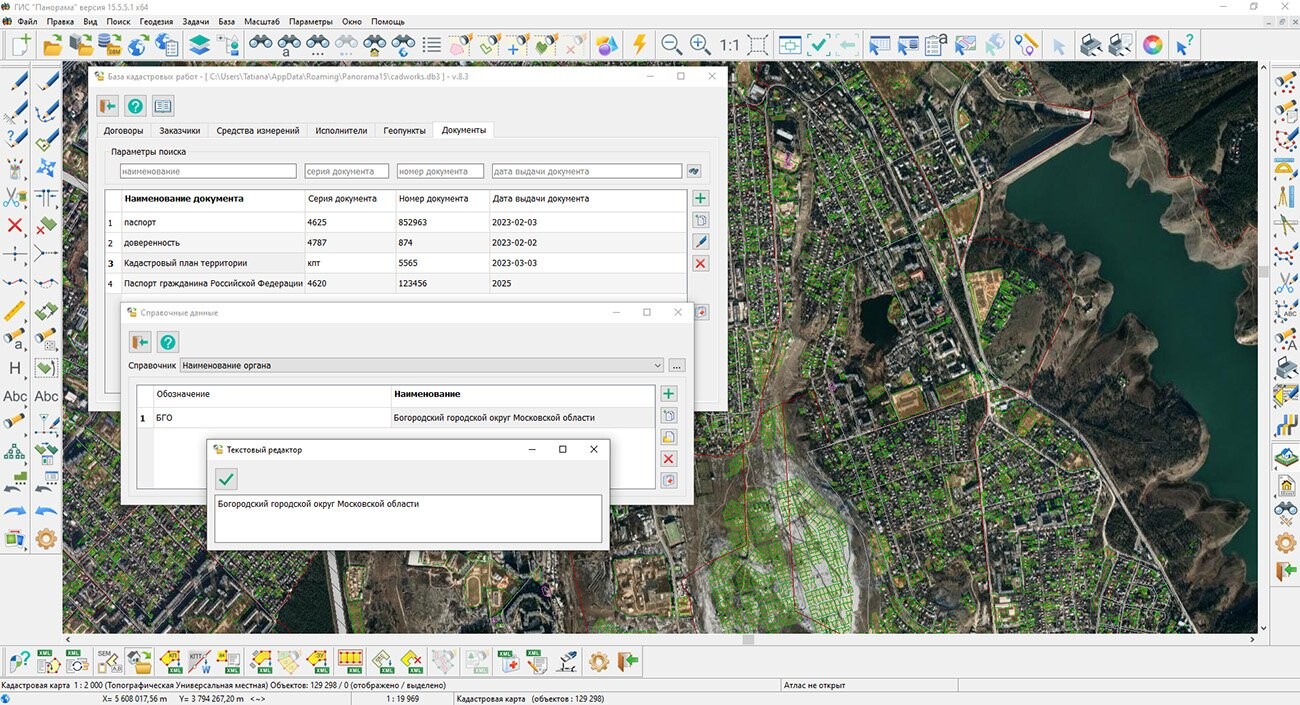Expand the Справочник dropdown list
Screen dimensions: 1300x705
pos(656,366)
